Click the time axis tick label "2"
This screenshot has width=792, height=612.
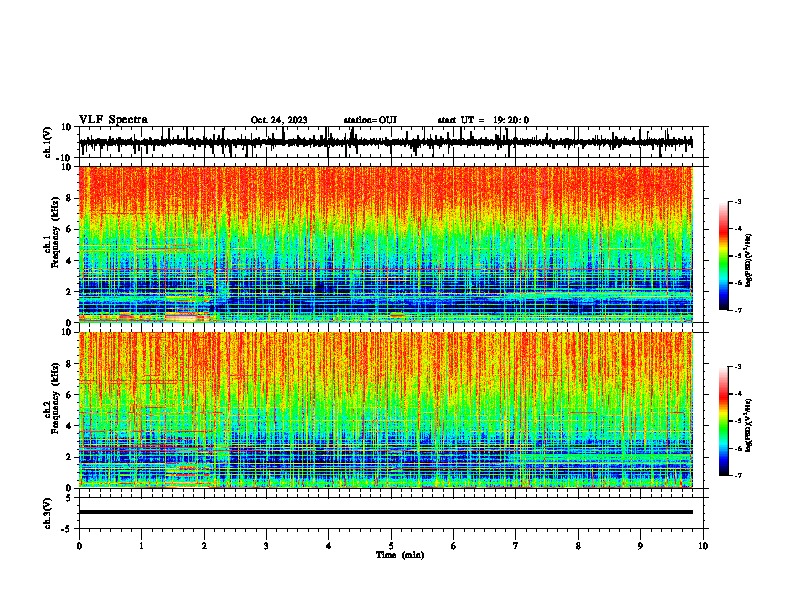click(204, 546)
